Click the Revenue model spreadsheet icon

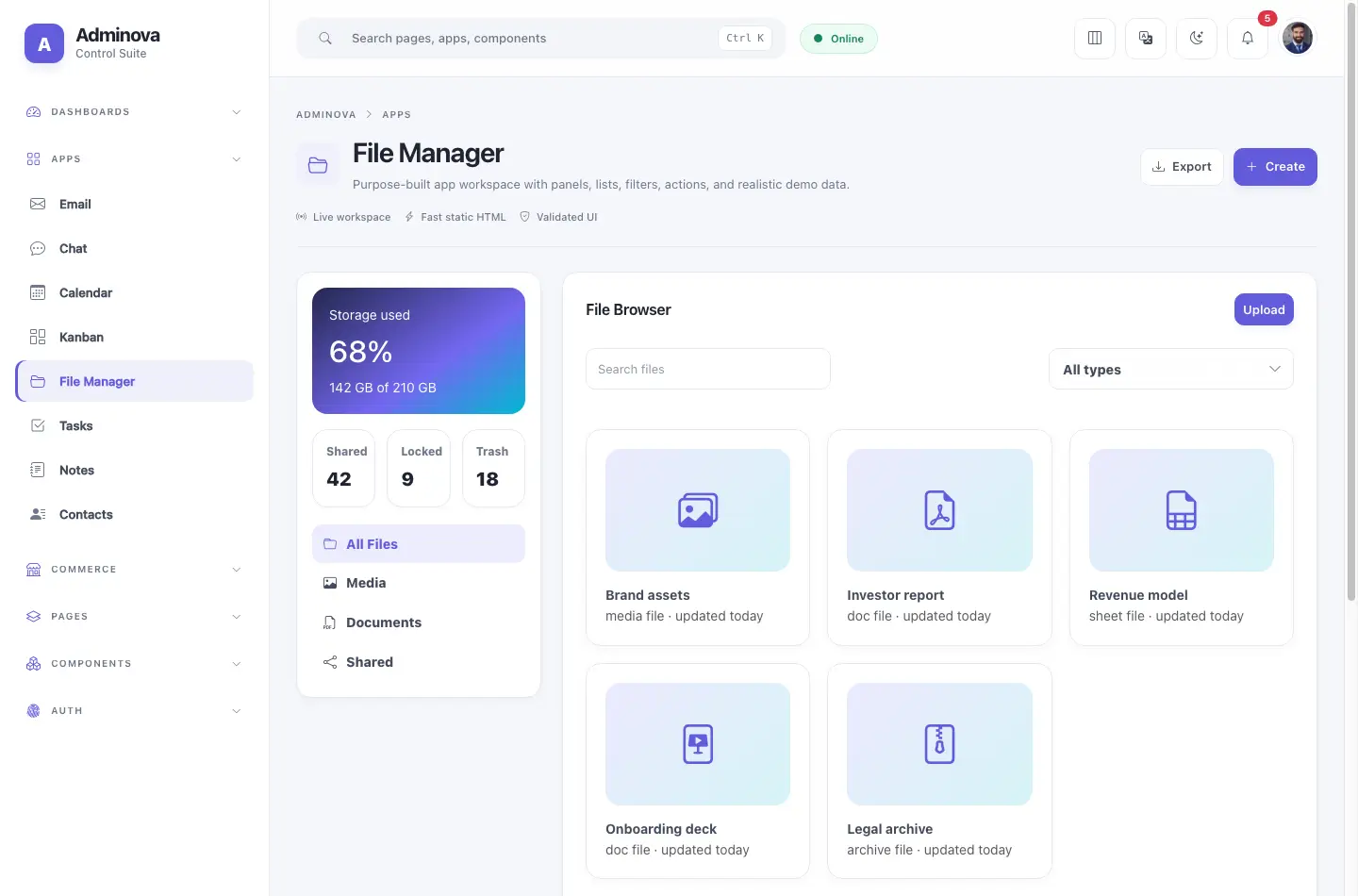coord(1181,510)
